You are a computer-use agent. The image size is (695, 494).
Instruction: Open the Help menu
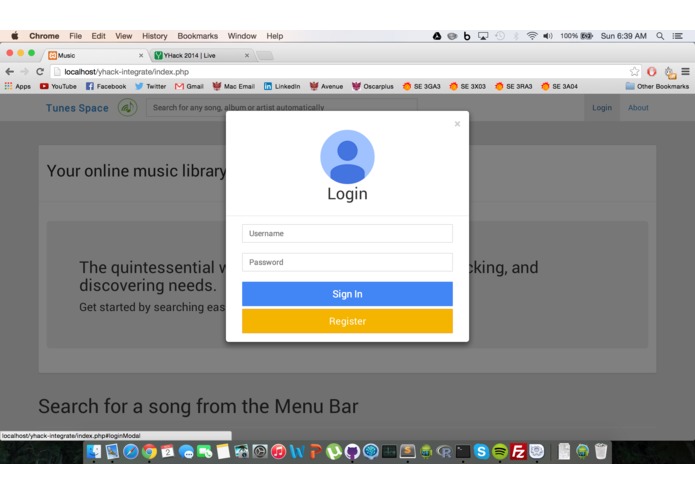(x=274, y=36)
